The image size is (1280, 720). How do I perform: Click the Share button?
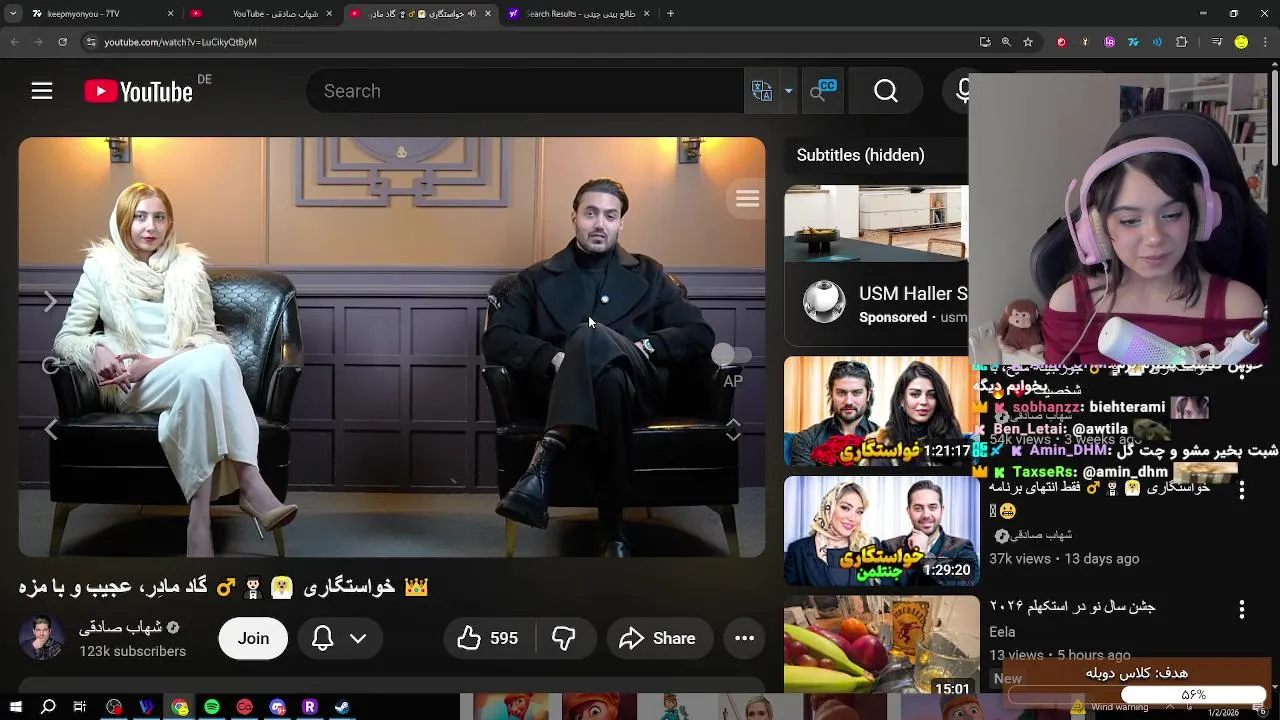[658, 638]
